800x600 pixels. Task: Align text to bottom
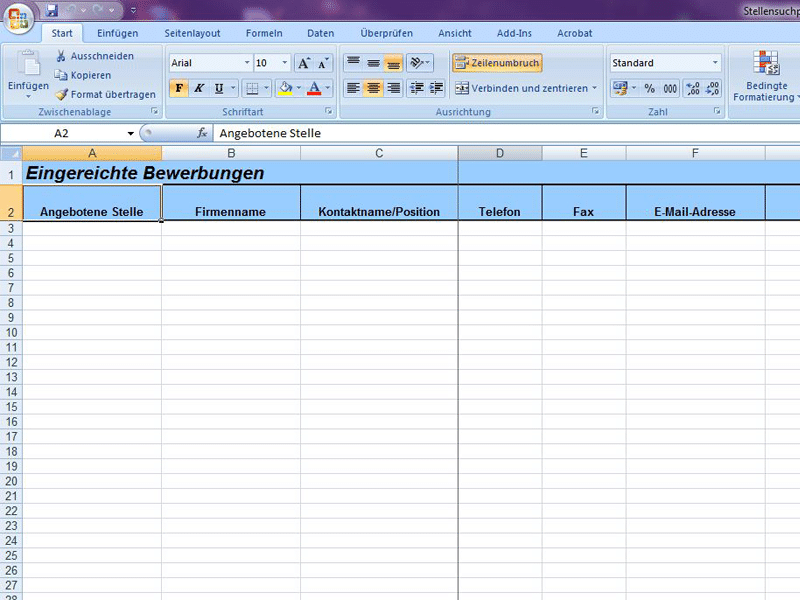coord(393,63)
